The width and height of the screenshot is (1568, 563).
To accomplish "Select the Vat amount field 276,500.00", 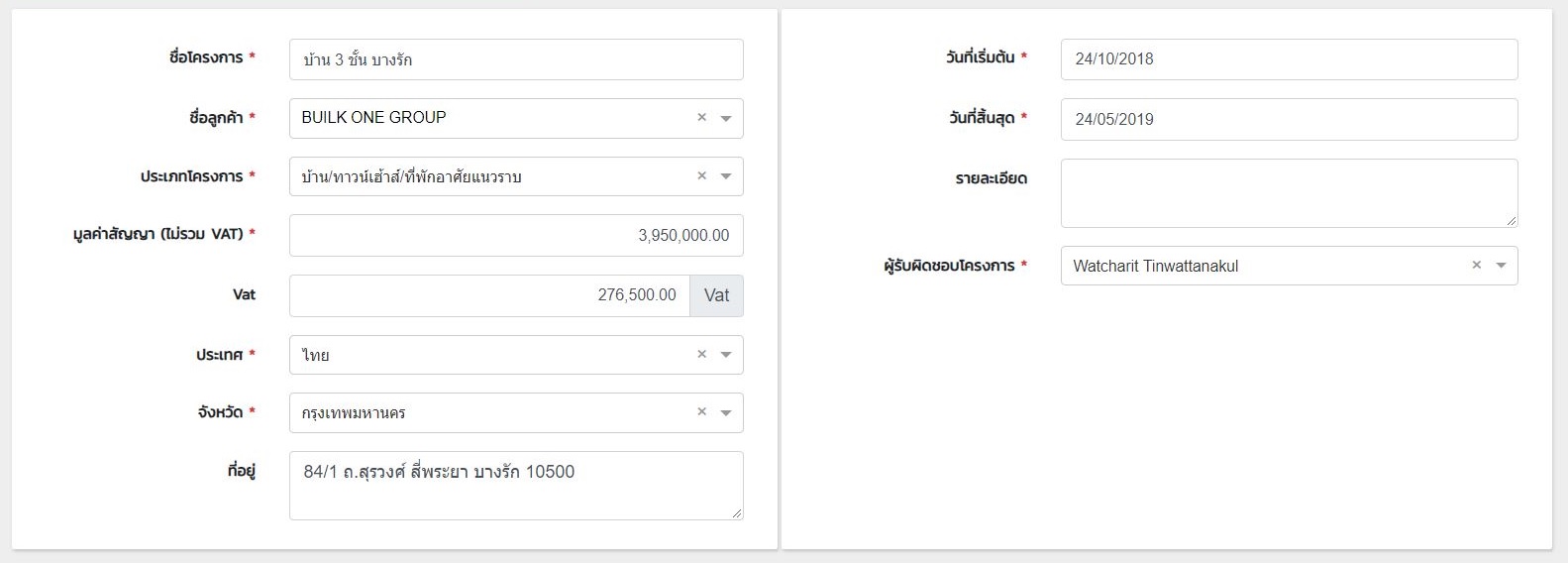I will [489, 295].
